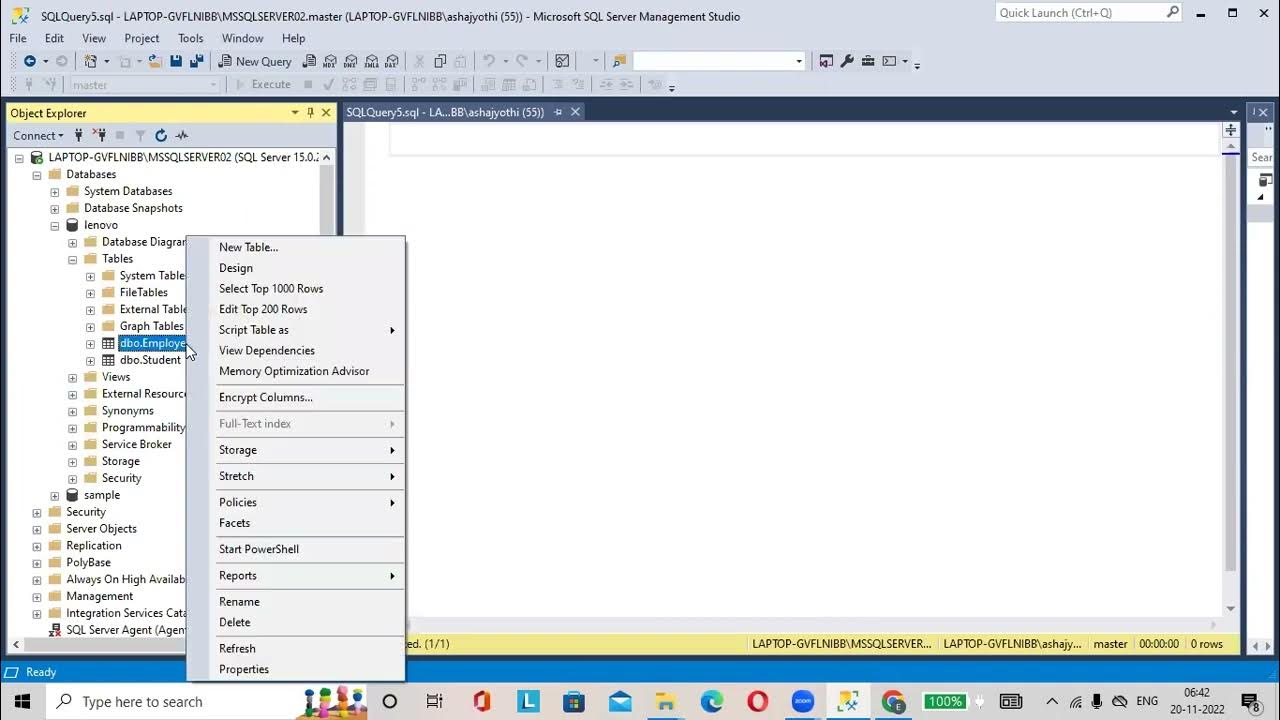The image size is (1280, 720).
Task: Open the Storage submenu in context menu
Action: (295, 450)
